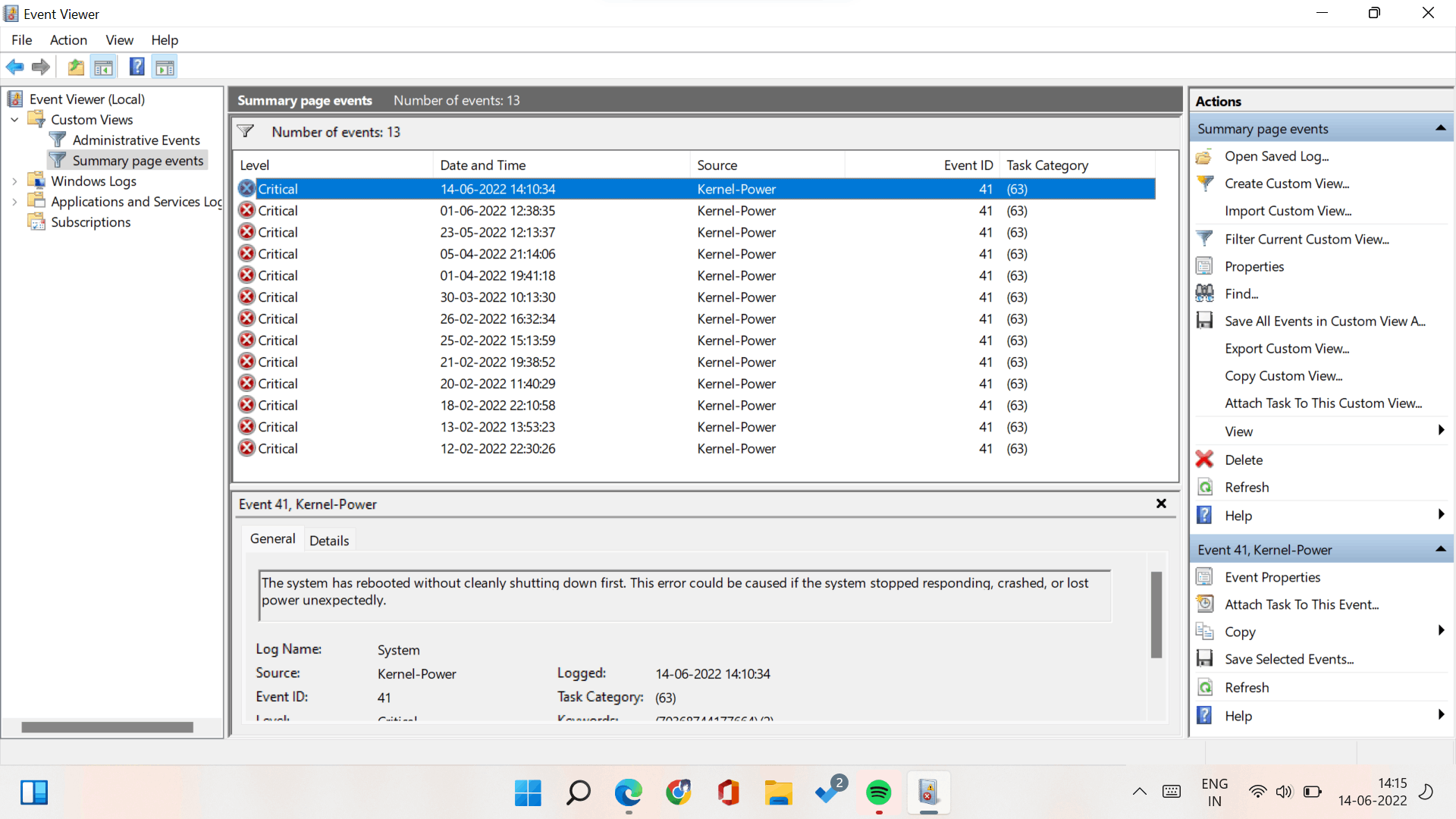
Task: Click Export Custom View action
Action: pos(1287,349)
